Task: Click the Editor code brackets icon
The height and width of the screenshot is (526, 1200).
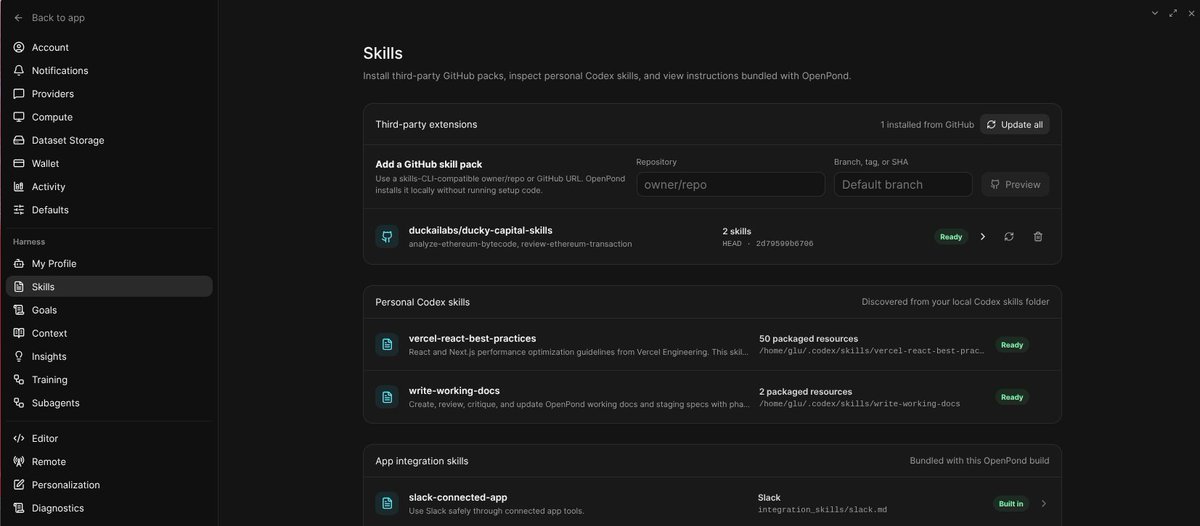Action: click(19, 438)
